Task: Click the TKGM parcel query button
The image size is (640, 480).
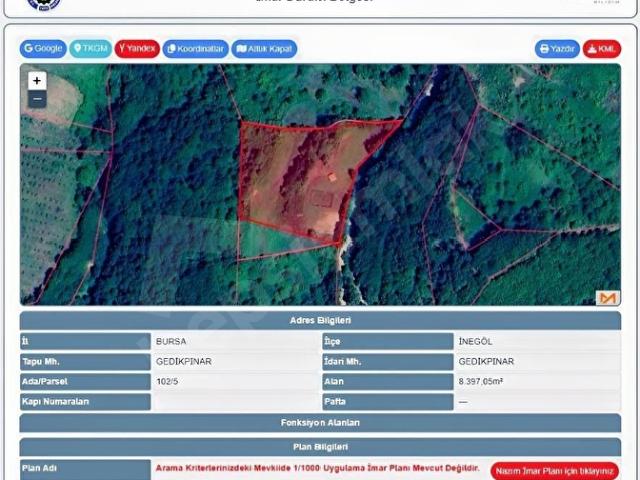Action: (x=90, y=49)
